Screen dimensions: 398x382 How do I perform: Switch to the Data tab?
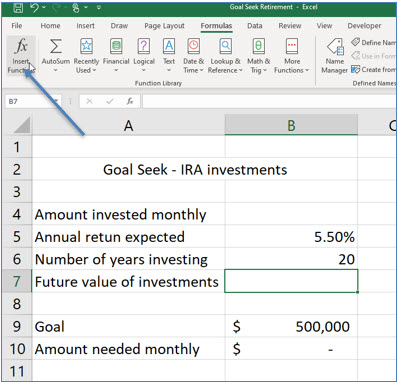255,26
